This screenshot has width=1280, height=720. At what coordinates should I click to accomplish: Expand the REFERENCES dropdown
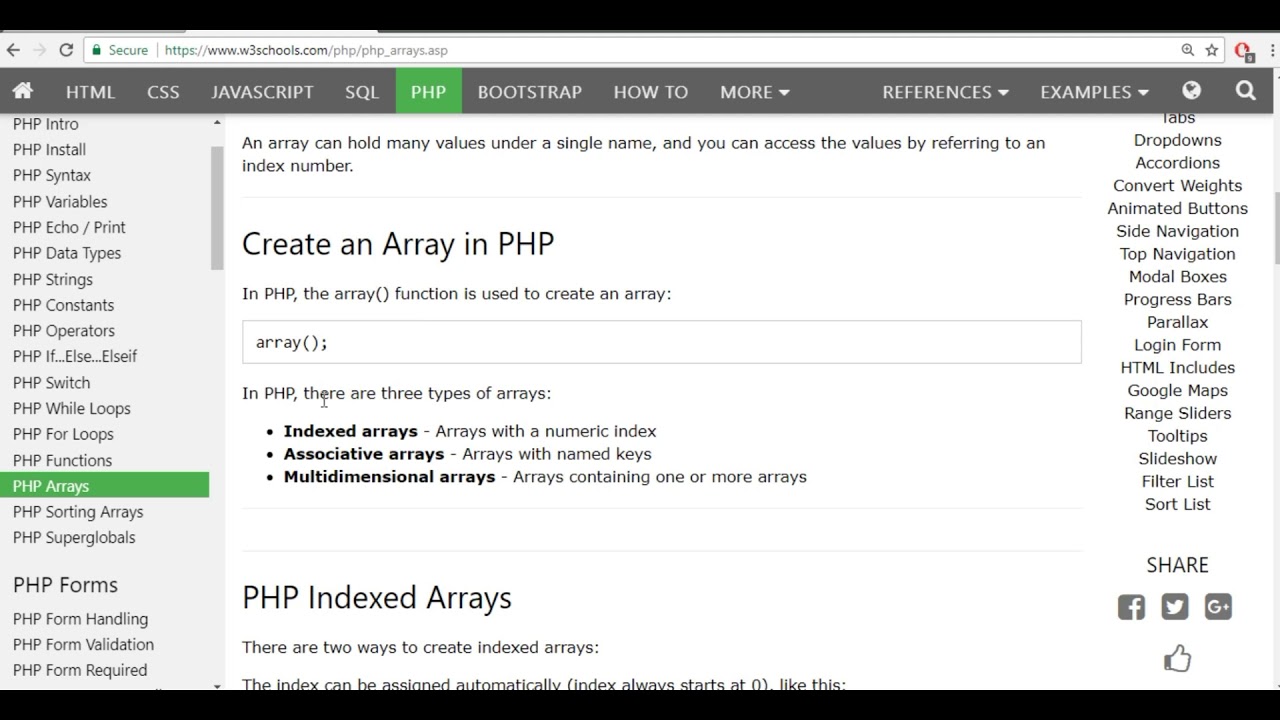(945, 91)
